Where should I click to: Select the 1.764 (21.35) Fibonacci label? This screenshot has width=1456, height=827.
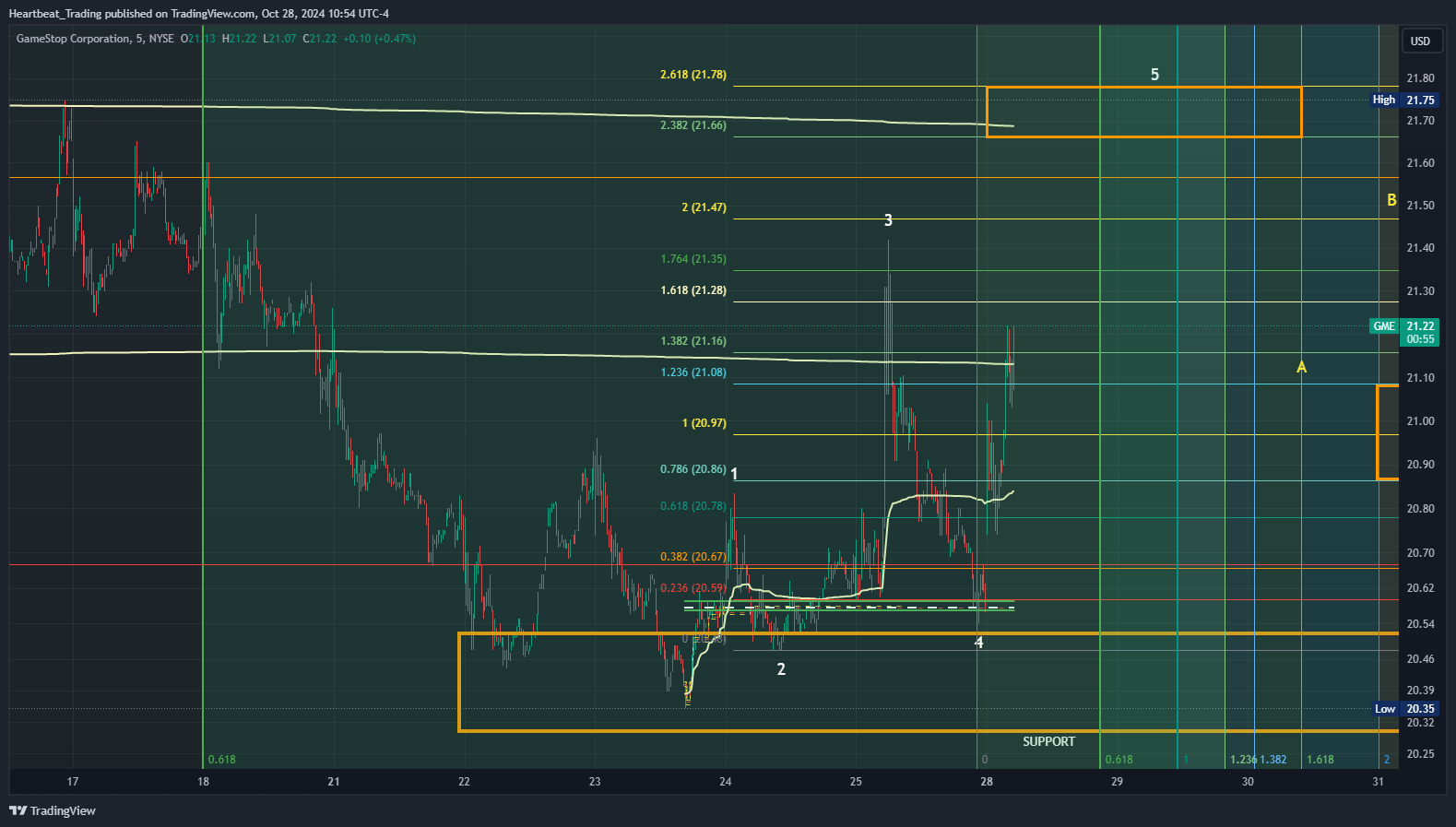[693, 259]
